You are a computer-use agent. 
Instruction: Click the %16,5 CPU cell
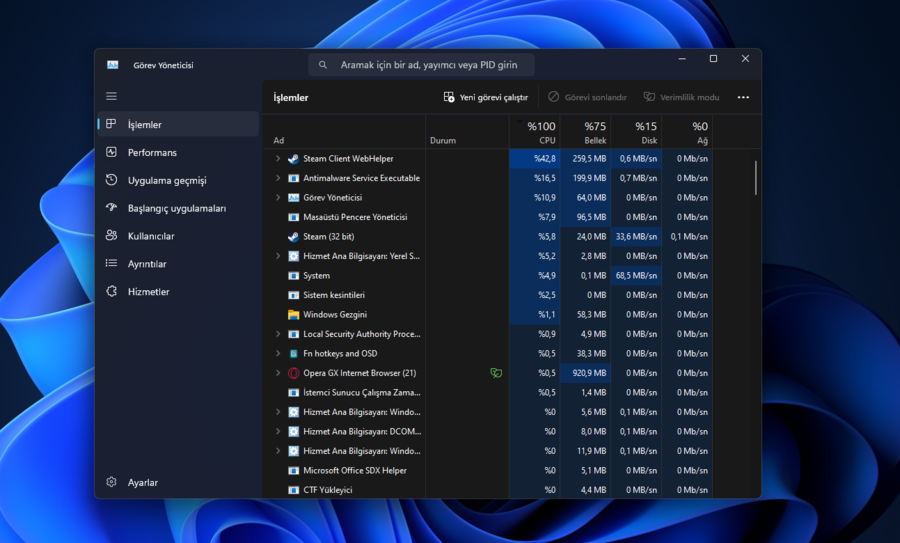point(534,179)
